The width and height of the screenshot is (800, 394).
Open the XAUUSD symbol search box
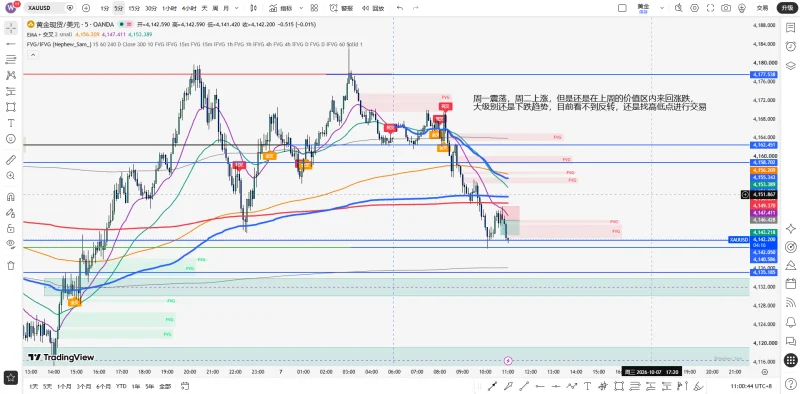coord(49,8)
